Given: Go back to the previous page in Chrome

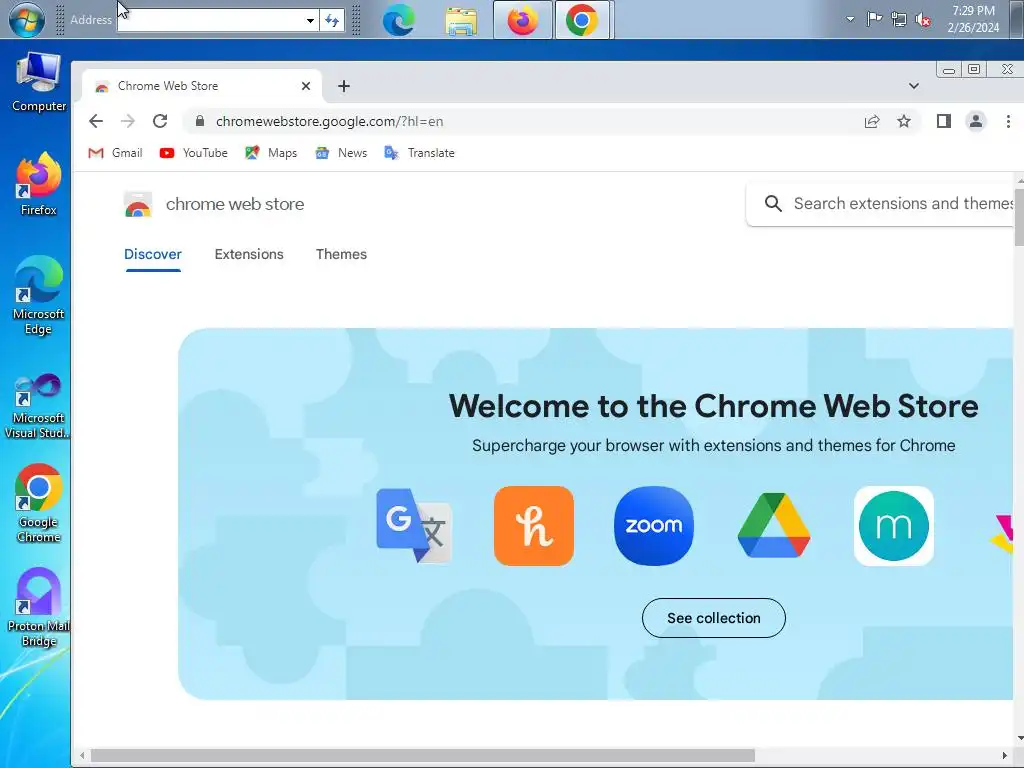Looking at the screenshot, I should [96, 121].
